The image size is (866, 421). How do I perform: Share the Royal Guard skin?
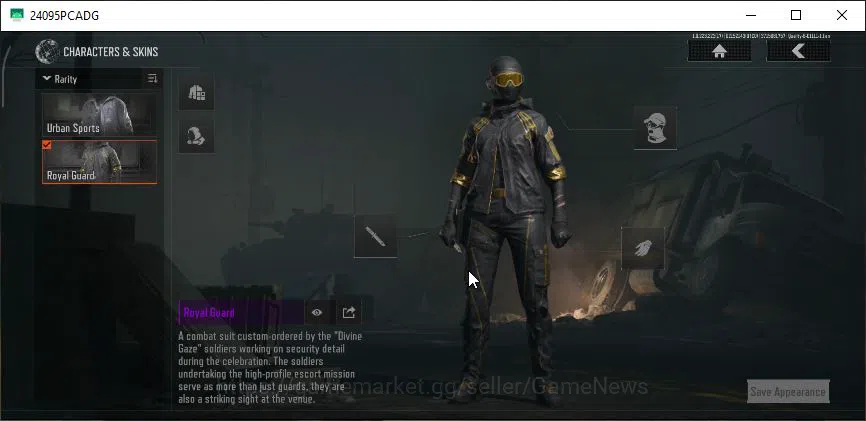tap(348, 313)
